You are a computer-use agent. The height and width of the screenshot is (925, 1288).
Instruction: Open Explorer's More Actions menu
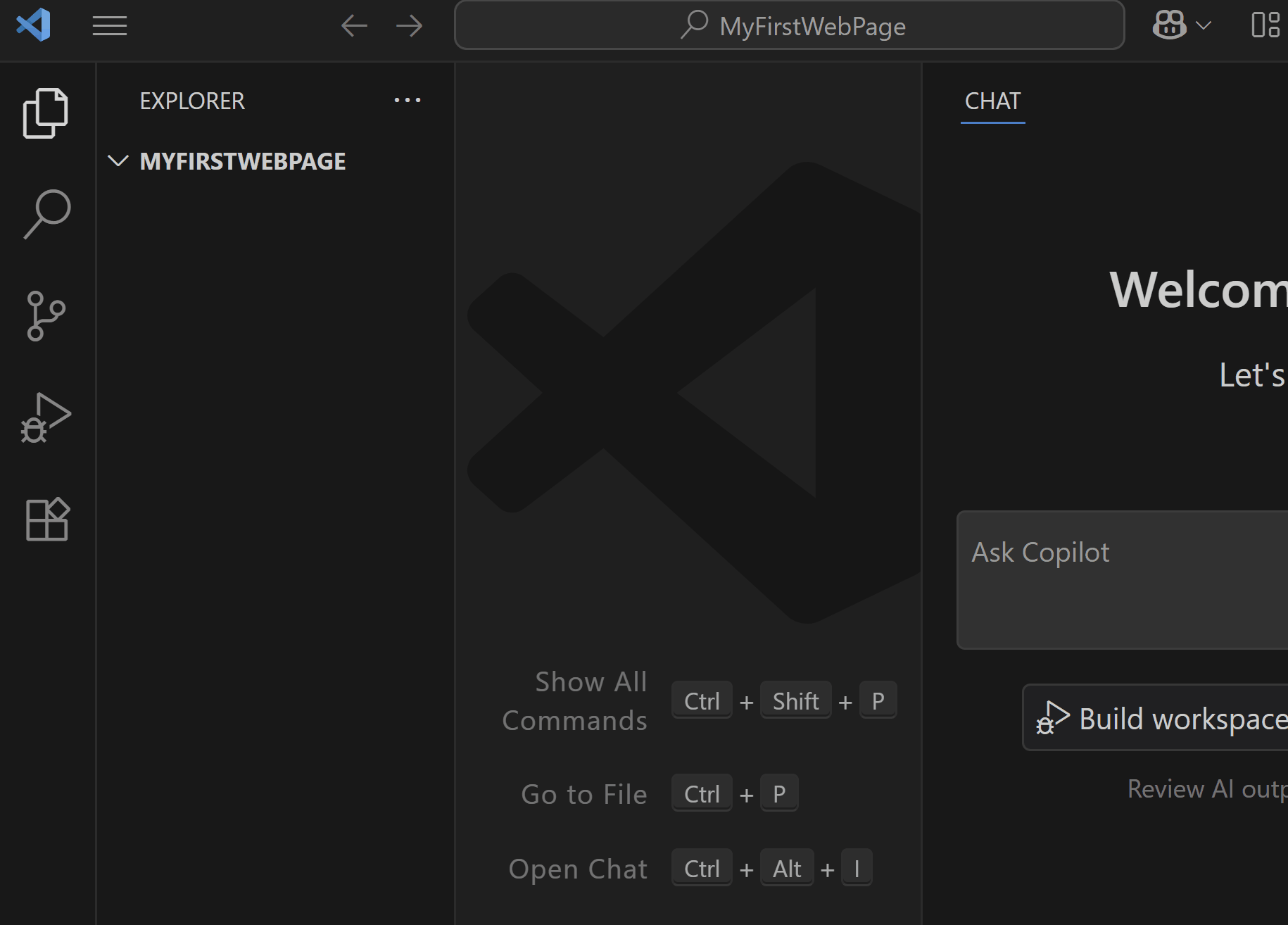pyautogui.click(x=408, y=100)
